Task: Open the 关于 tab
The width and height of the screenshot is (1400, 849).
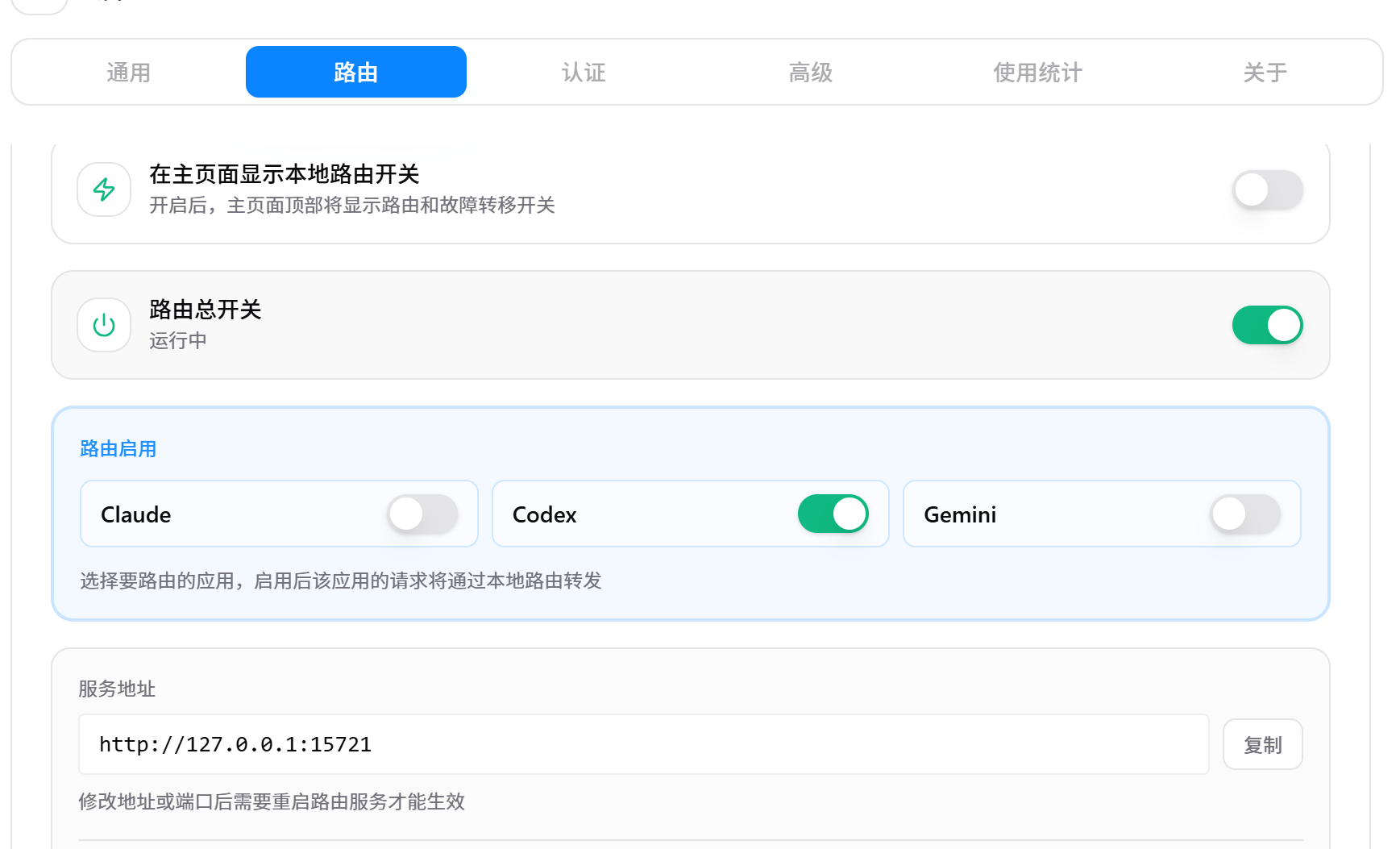Action: 1265,73
